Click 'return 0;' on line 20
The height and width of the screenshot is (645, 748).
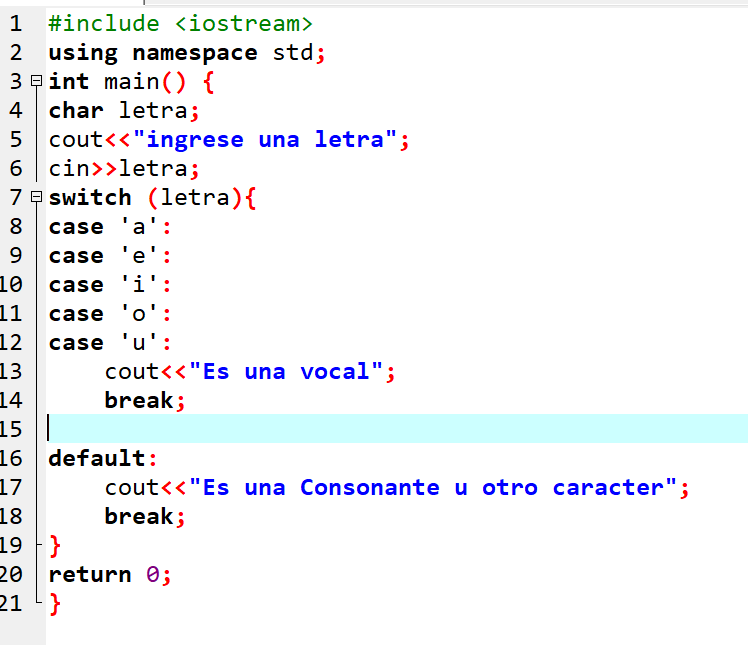click(x=110, y=574)
